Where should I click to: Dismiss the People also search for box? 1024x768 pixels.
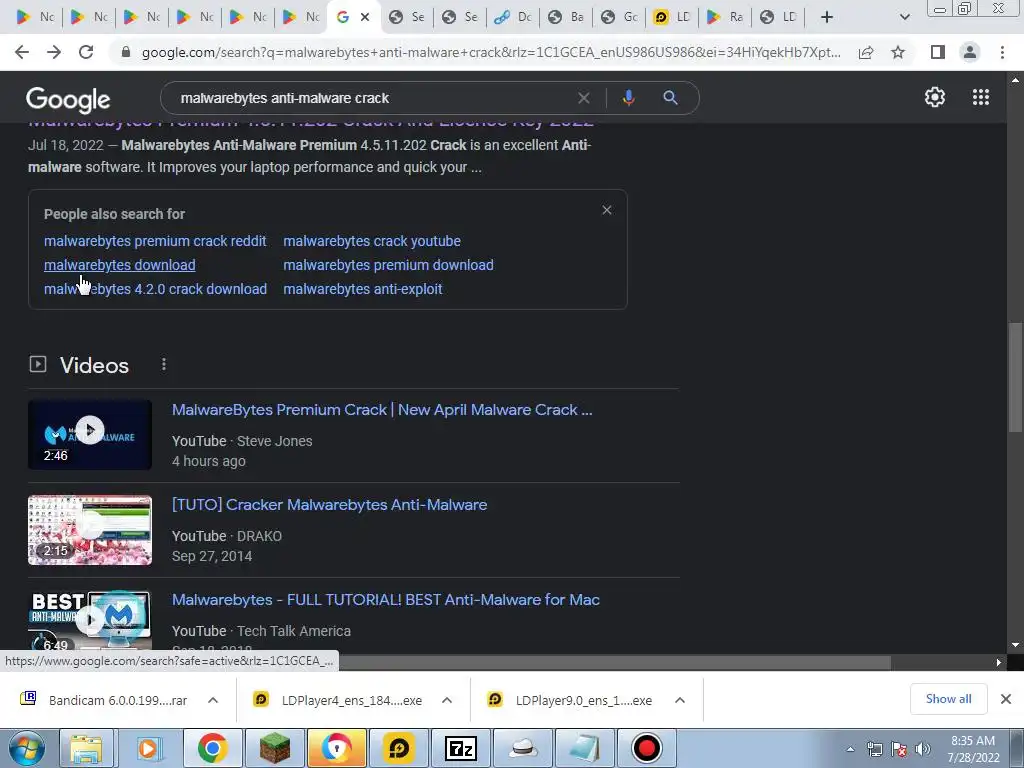[x=607, y=210]
